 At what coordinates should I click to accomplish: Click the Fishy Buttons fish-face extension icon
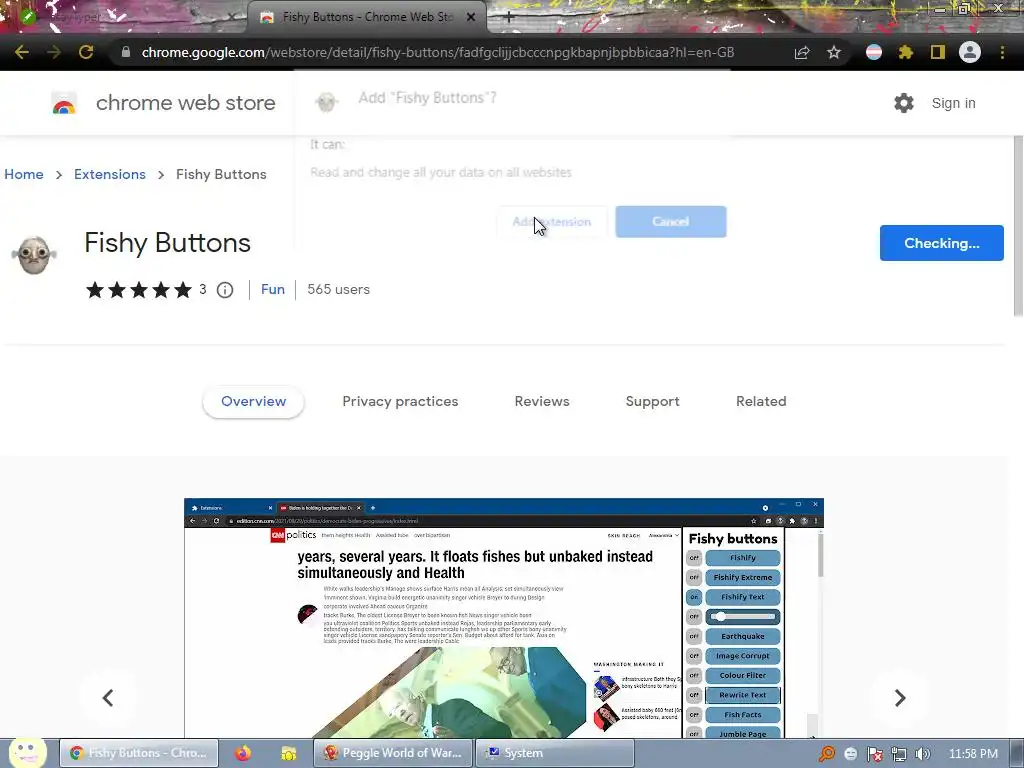pos(34,255)
